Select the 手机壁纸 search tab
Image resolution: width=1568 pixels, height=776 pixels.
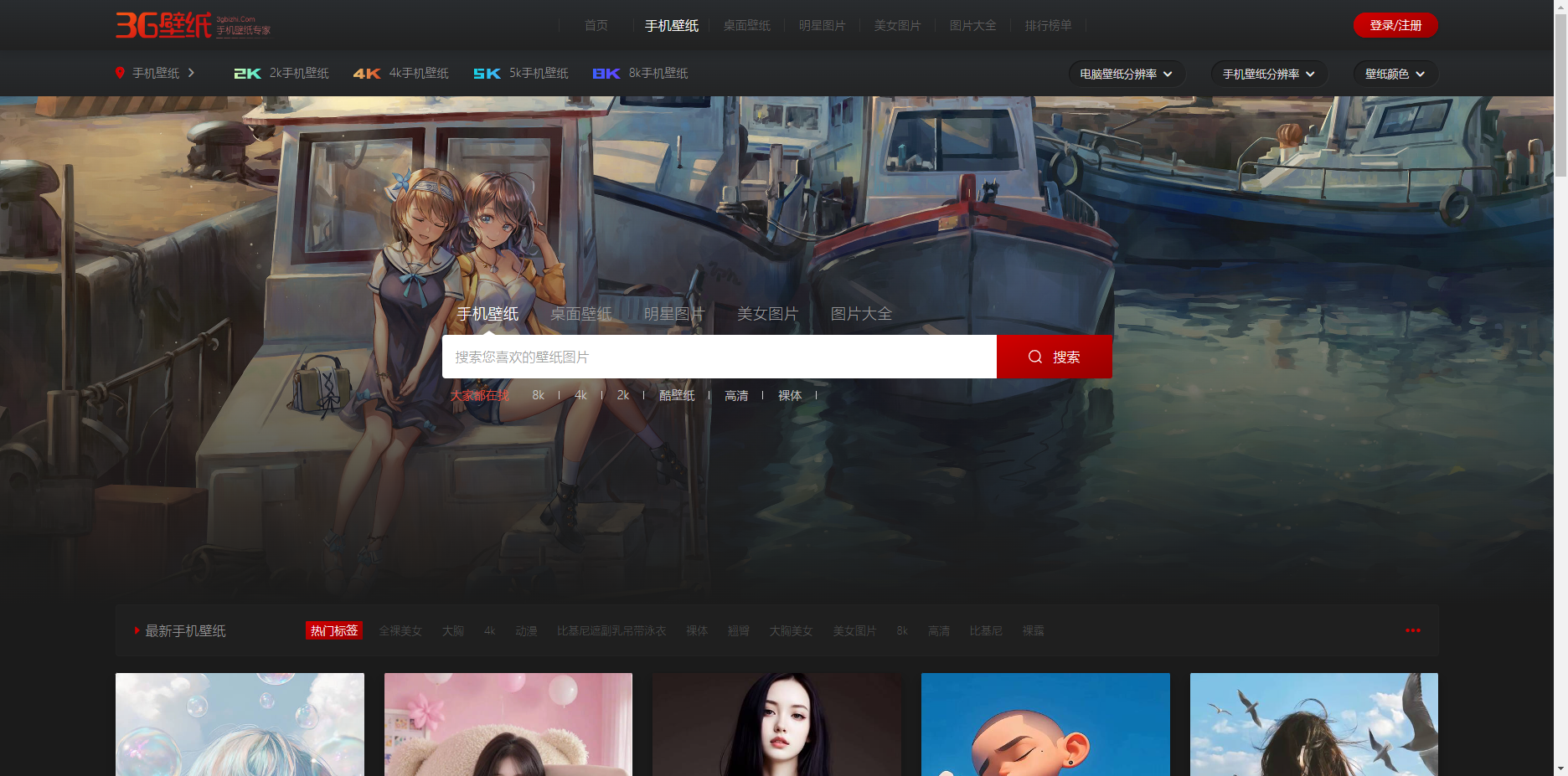(488, 314)
